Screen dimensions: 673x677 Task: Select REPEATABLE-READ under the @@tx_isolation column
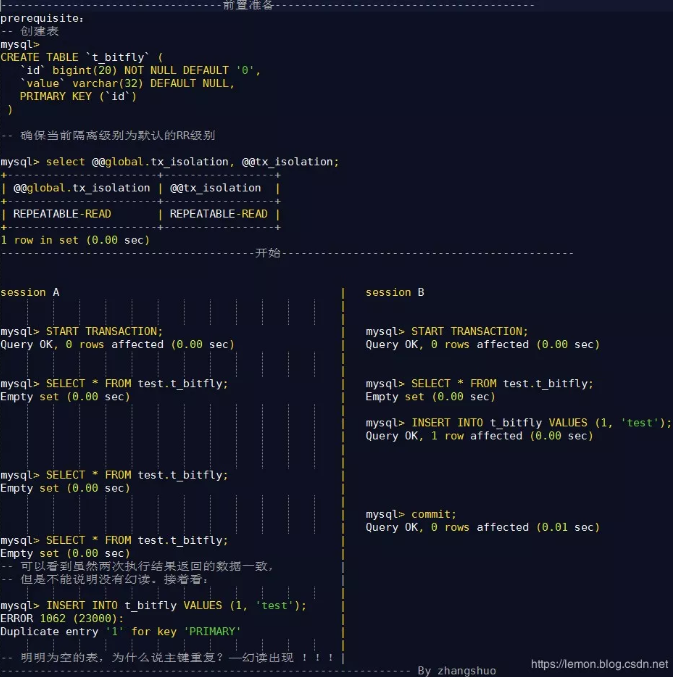click(218, 214)
